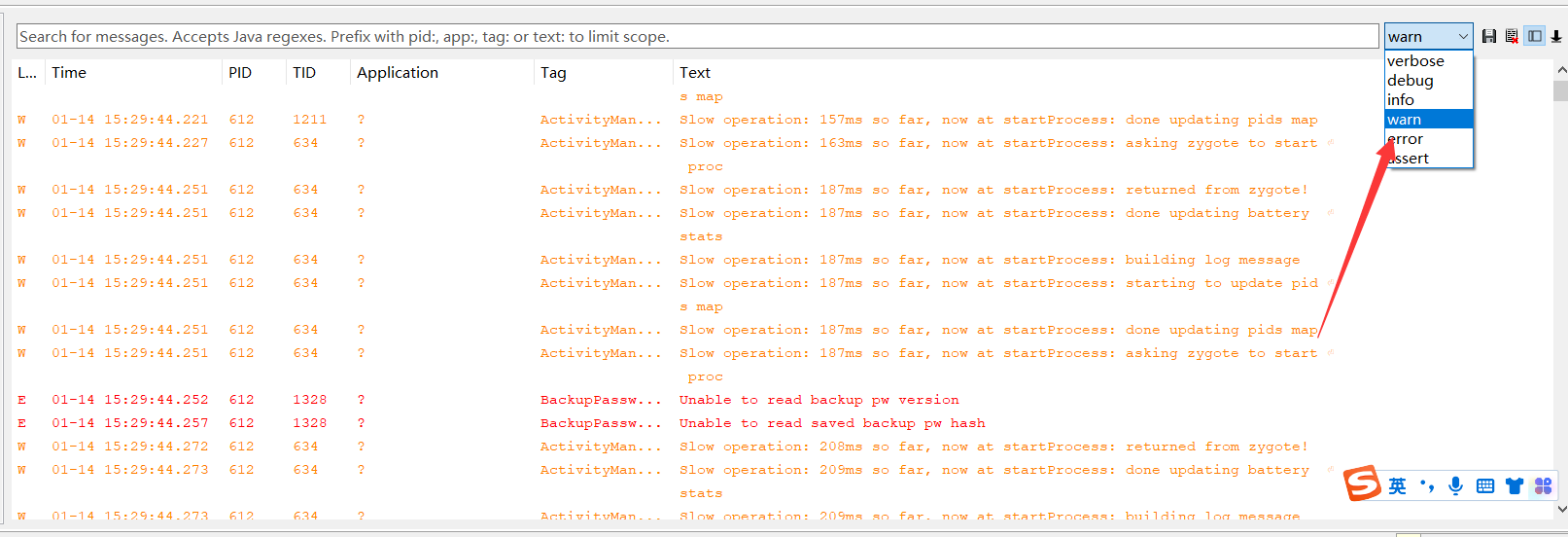
Task: Select assert in the log level list
Action: (x=1429, y=158)
